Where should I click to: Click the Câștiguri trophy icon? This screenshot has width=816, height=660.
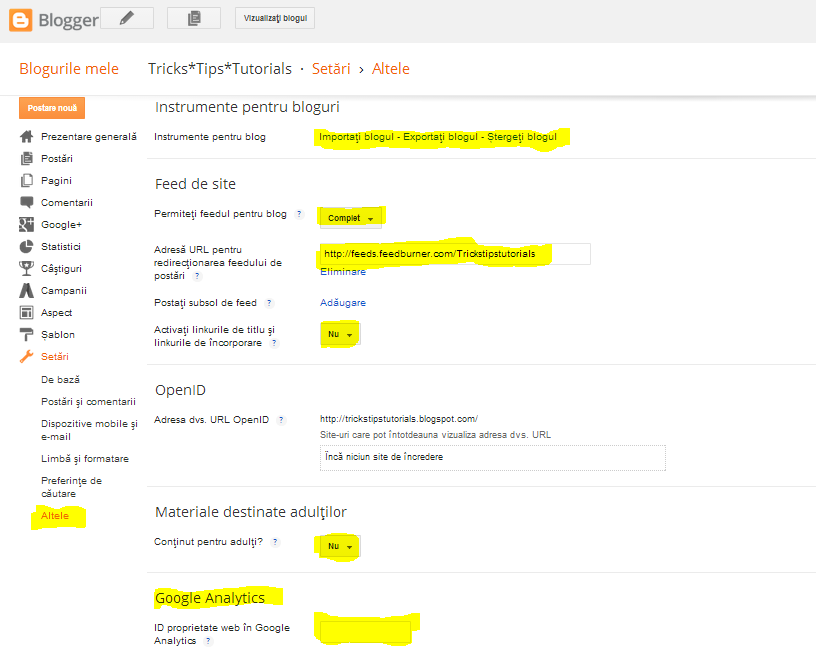[x=27, y=269]
